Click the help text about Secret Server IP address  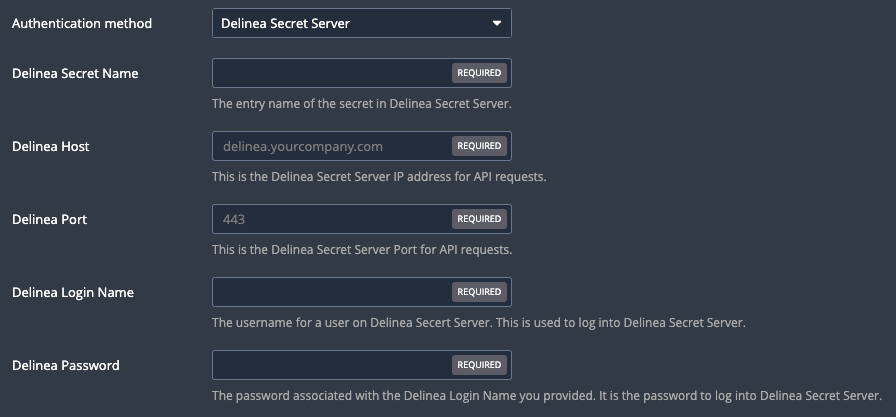click(x=379, y=177)
